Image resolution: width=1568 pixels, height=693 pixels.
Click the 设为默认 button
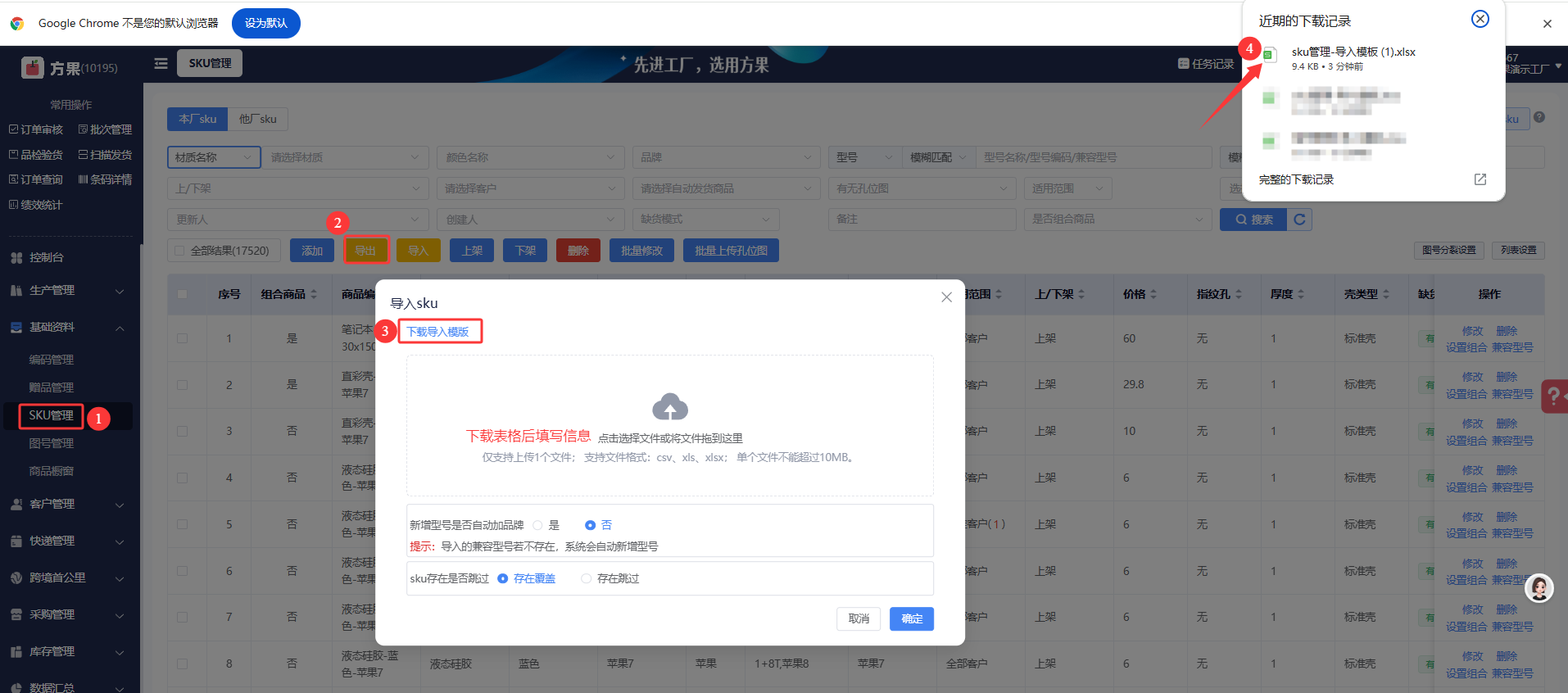pyautogui.click(x=266, y=23)
